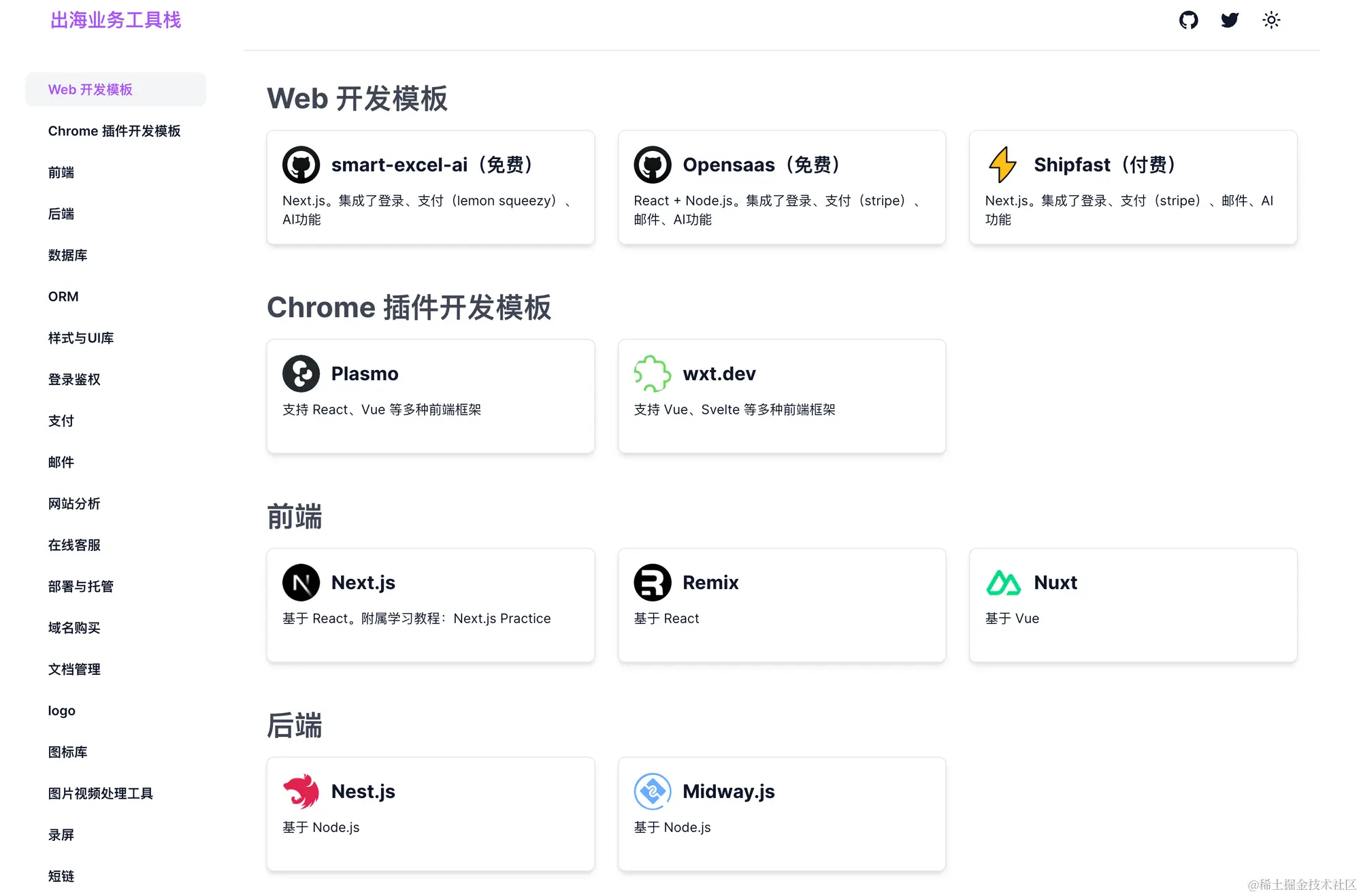Go to 出海业务工具栈 site title
Viewport: 1361px width, 896px height.
pyautogui.click(x=116, y=20)
